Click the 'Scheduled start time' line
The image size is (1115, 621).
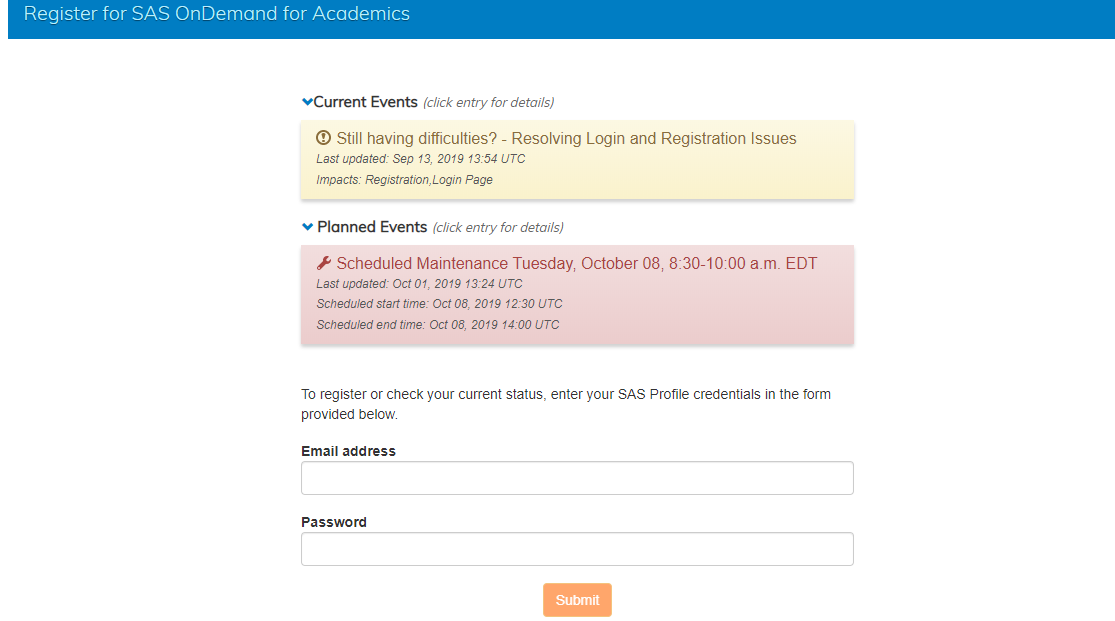(439, 304)
